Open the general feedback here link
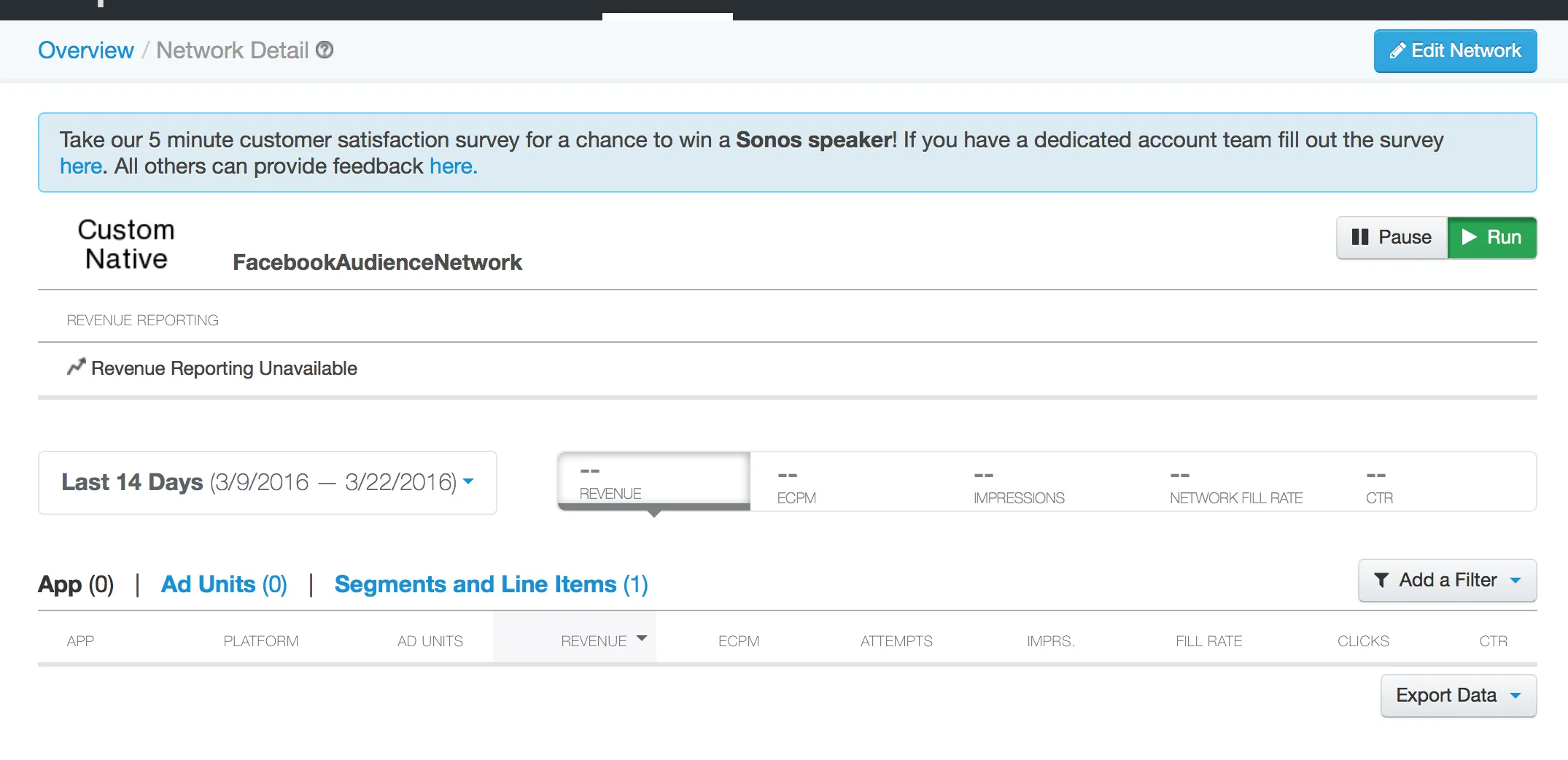 (x=452, y=166)
